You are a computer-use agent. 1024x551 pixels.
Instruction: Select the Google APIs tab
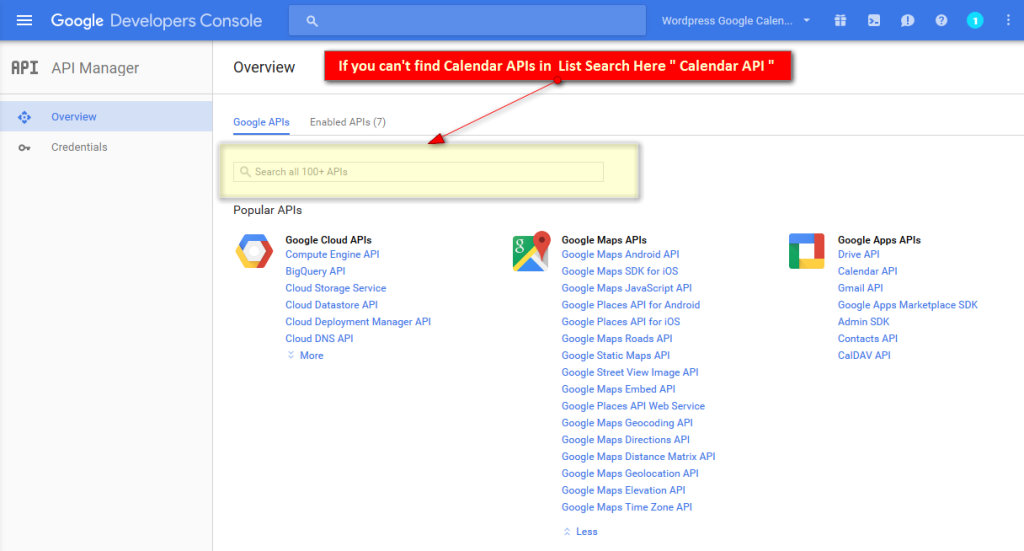261,122
